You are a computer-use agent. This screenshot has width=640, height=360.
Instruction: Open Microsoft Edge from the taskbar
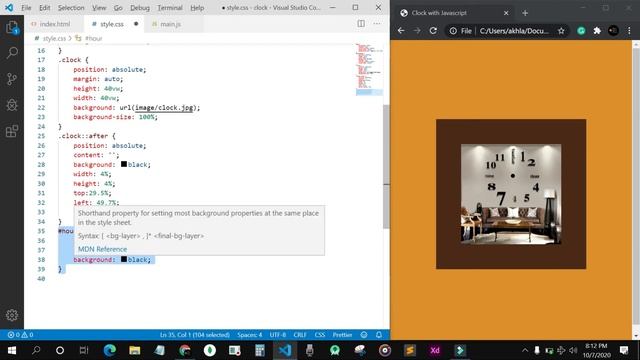[x=109, y=350]
